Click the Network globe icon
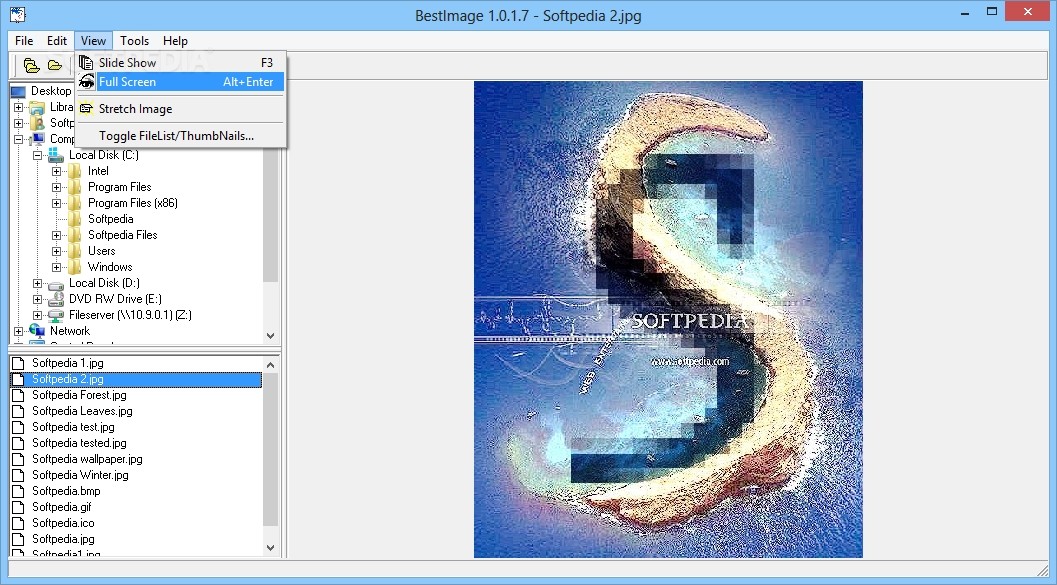 coord(37,331)
